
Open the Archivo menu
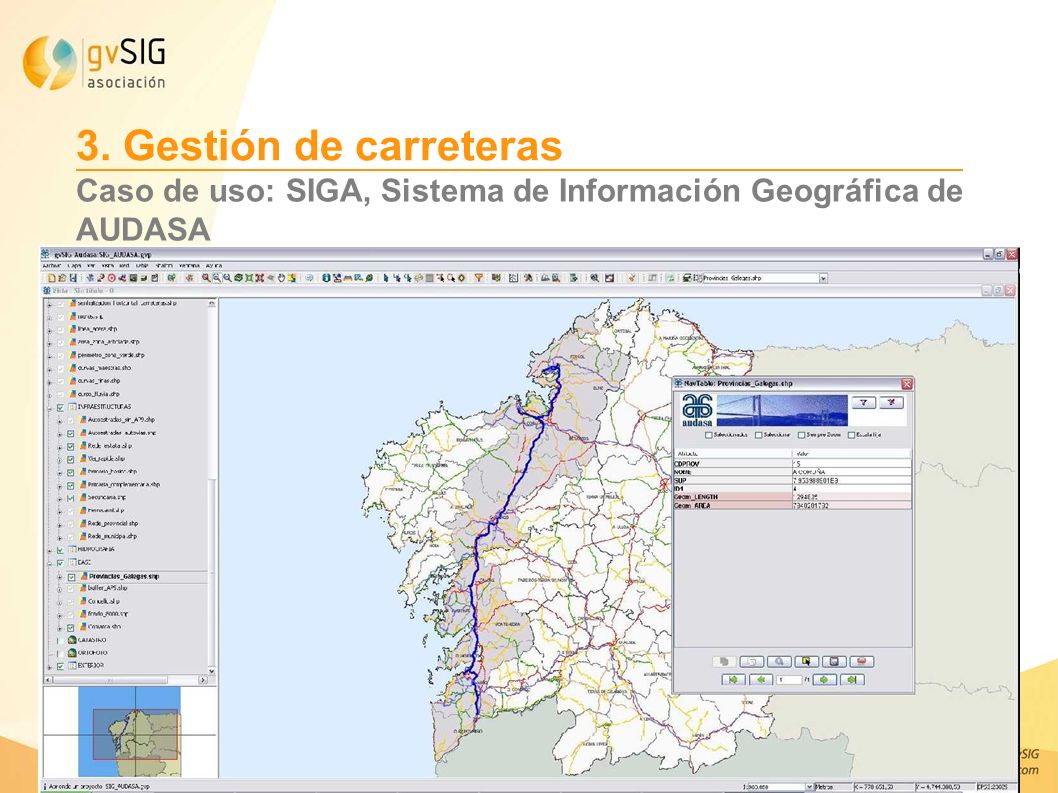(52, 266)
